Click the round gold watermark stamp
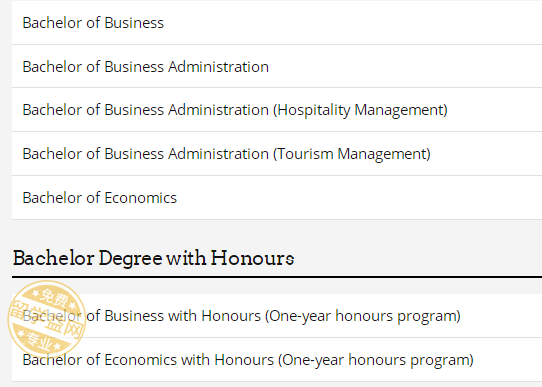The image size is (542, 387). coord(47,319)
